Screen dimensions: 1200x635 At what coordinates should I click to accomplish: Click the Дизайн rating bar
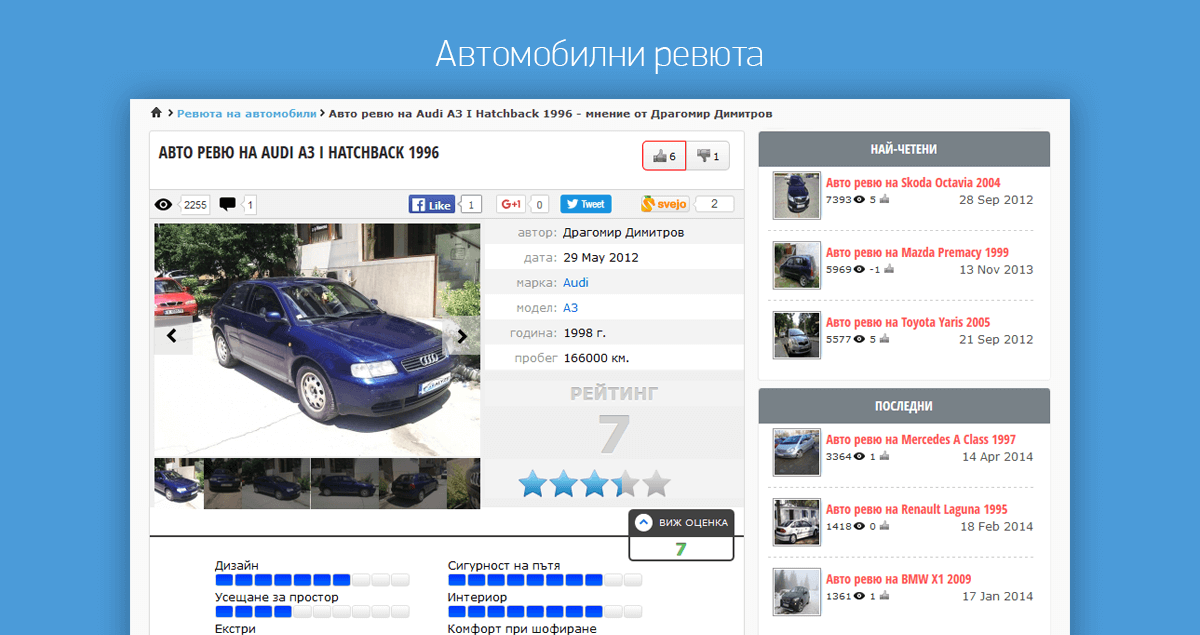click(312, 580)
